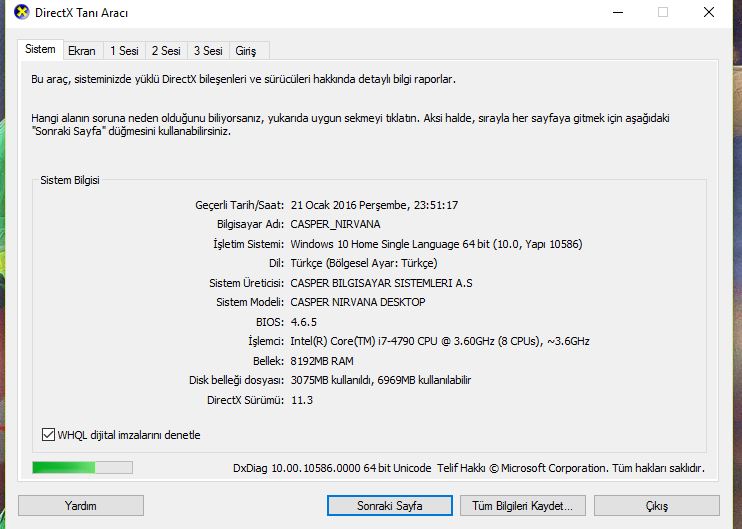Click computer name CASPER_NIRVANA
Screen dimensions: 742x529
pyautogui.click(x=336, y=224)
